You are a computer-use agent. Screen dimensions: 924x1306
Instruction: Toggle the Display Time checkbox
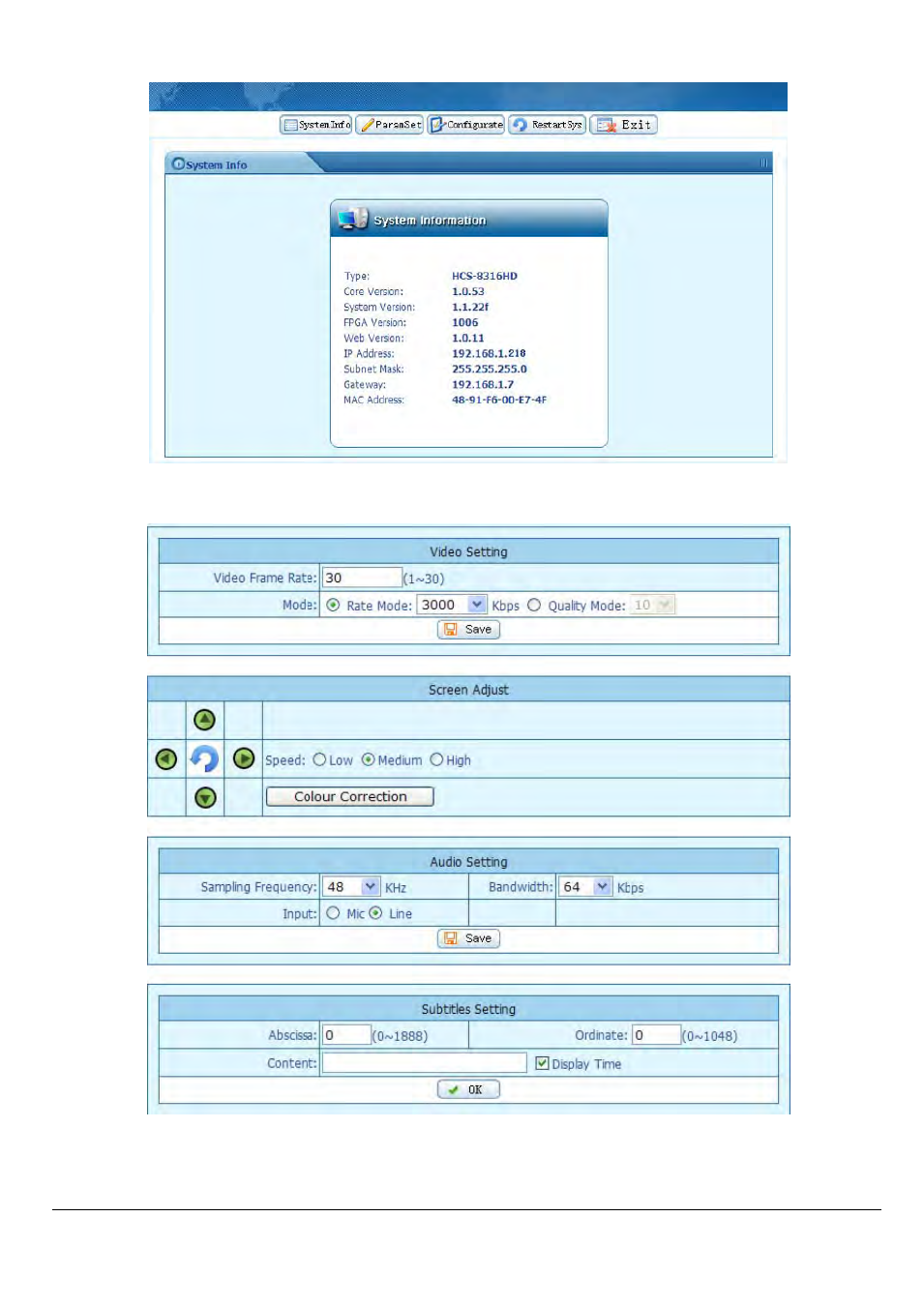(x=542, y=1062)
